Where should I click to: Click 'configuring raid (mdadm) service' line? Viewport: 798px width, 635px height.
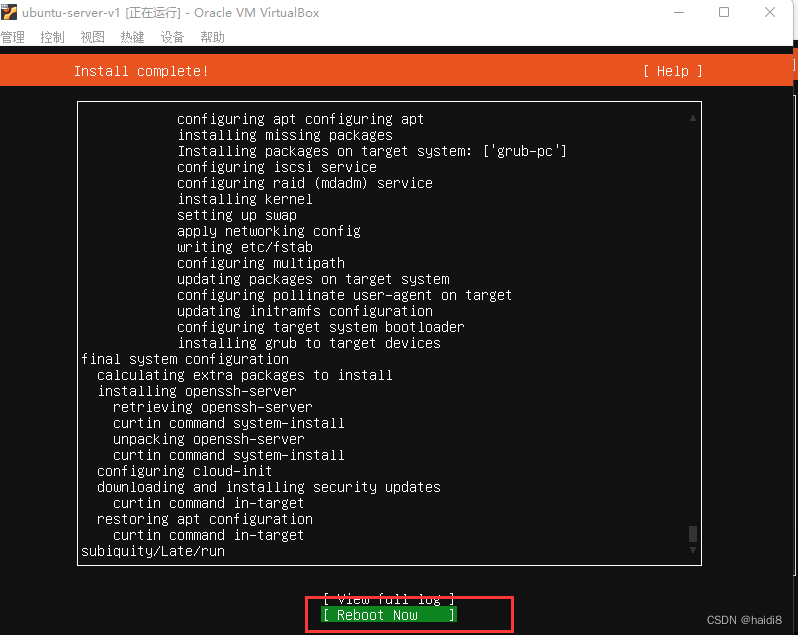[305, 183]
